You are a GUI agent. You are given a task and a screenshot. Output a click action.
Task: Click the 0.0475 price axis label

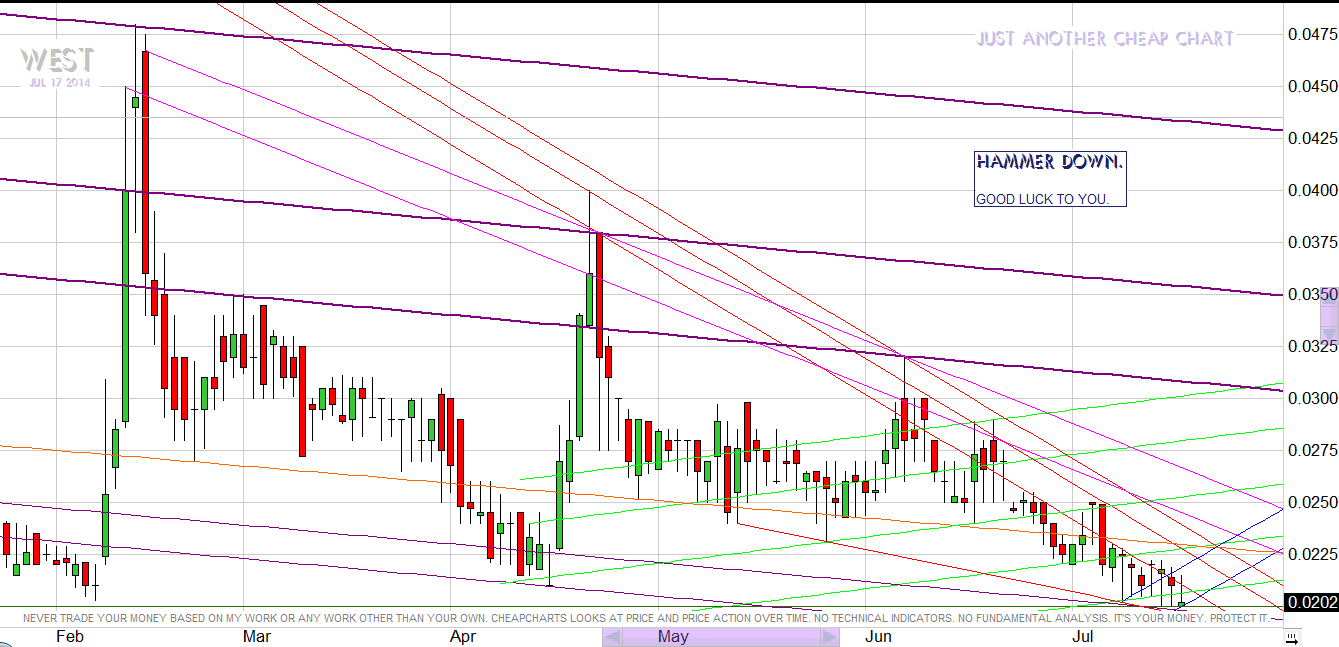point(1310,34)
